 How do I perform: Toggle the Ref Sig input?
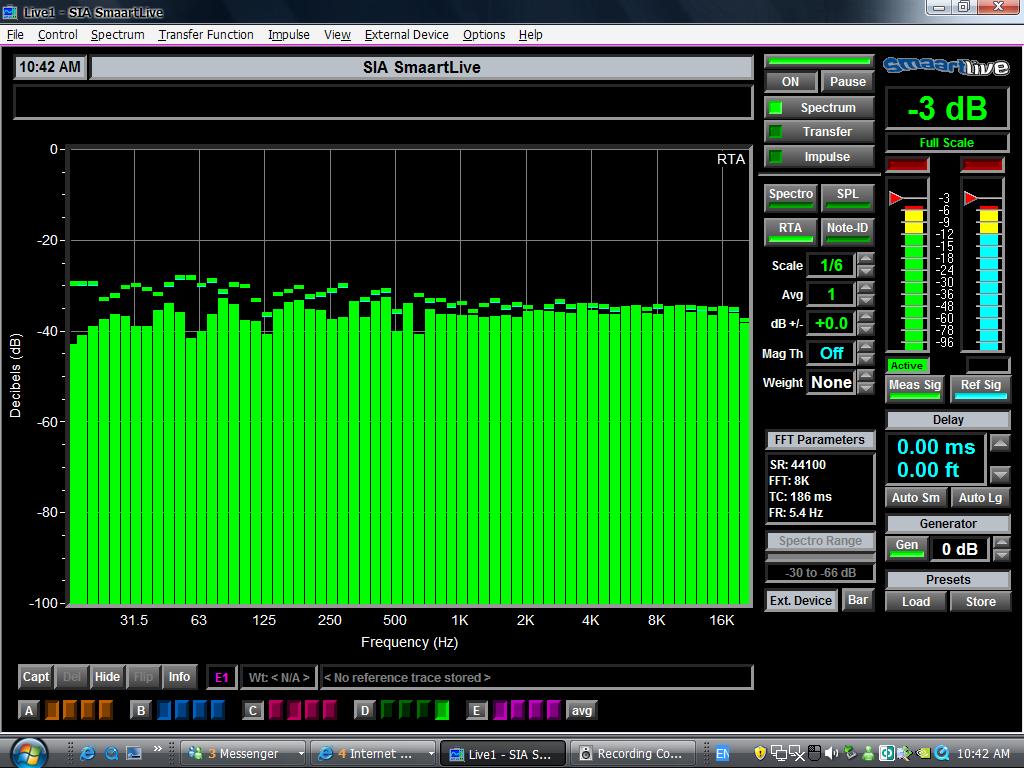click(x=980, y=387)
